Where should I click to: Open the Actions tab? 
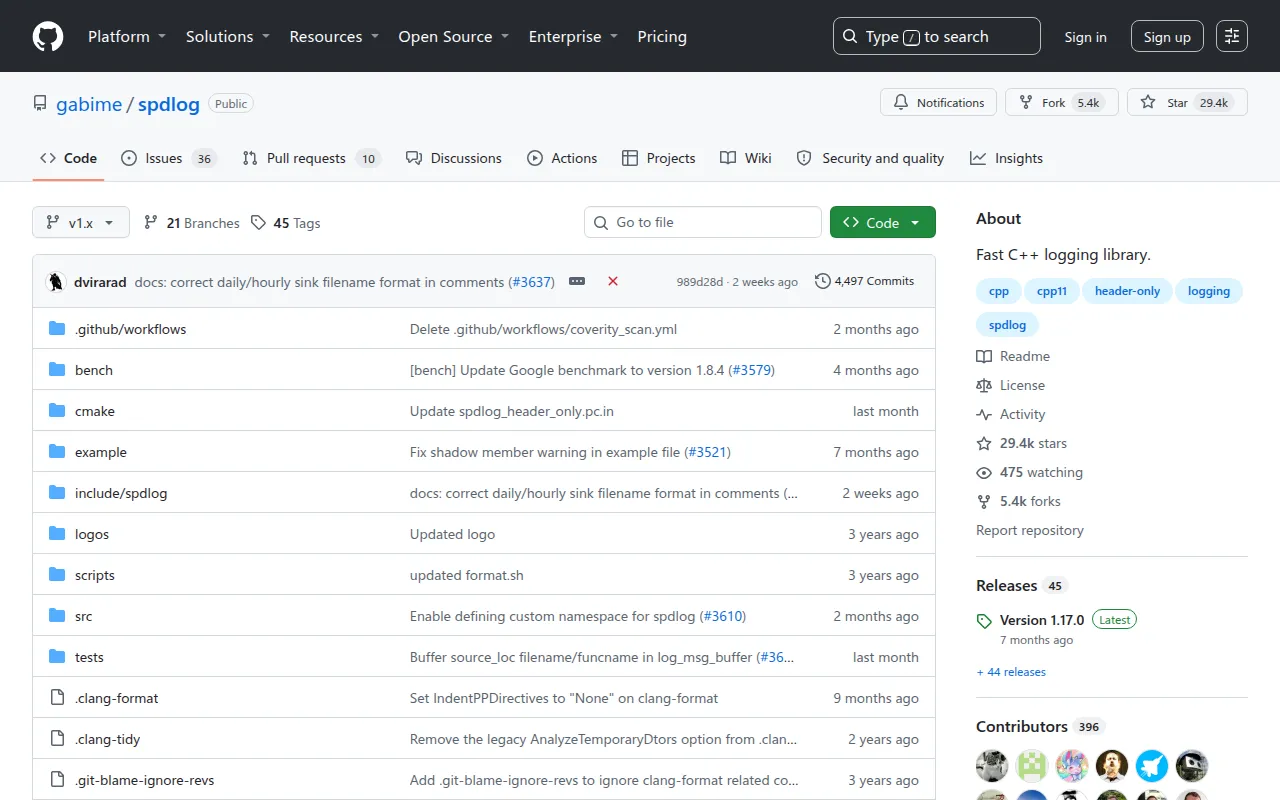(x=562, y=158)
